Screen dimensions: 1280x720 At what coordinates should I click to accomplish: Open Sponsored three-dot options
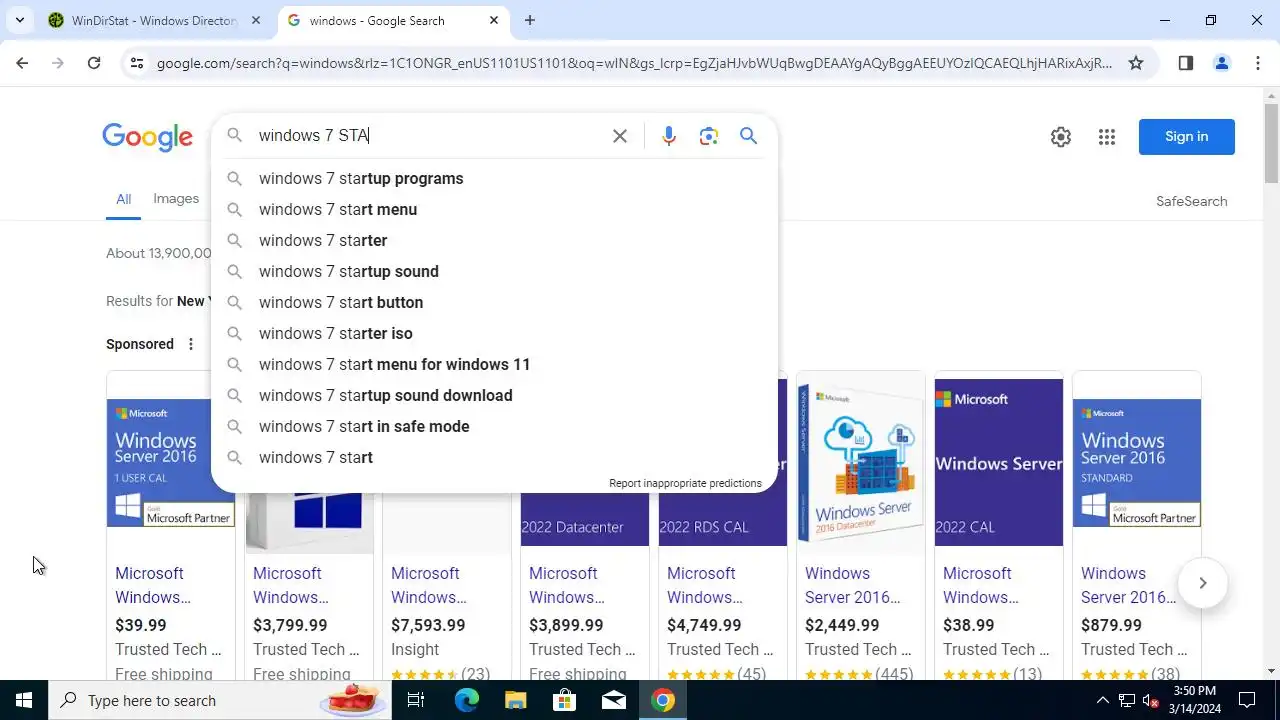[191, 344]
